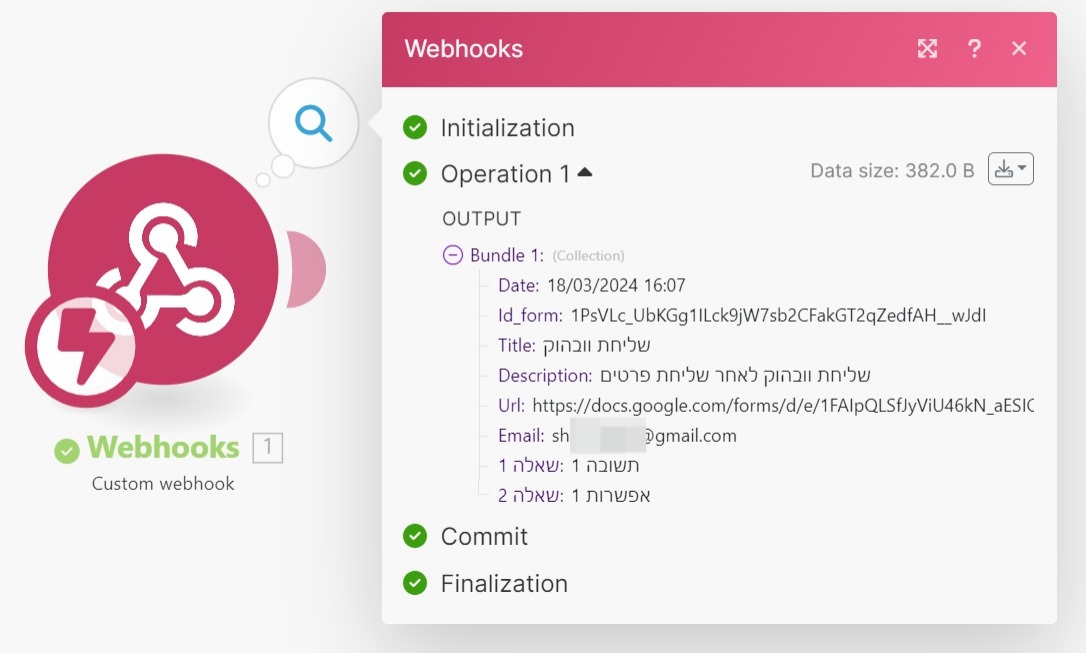Click the Webhooks module name label

163,447
